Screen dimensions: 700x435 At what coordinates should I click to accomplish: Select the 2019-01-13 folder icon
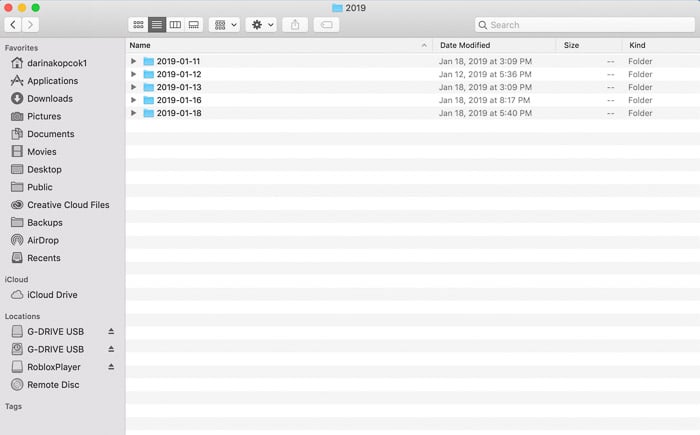pyautogui.click(x=149, y=87)
